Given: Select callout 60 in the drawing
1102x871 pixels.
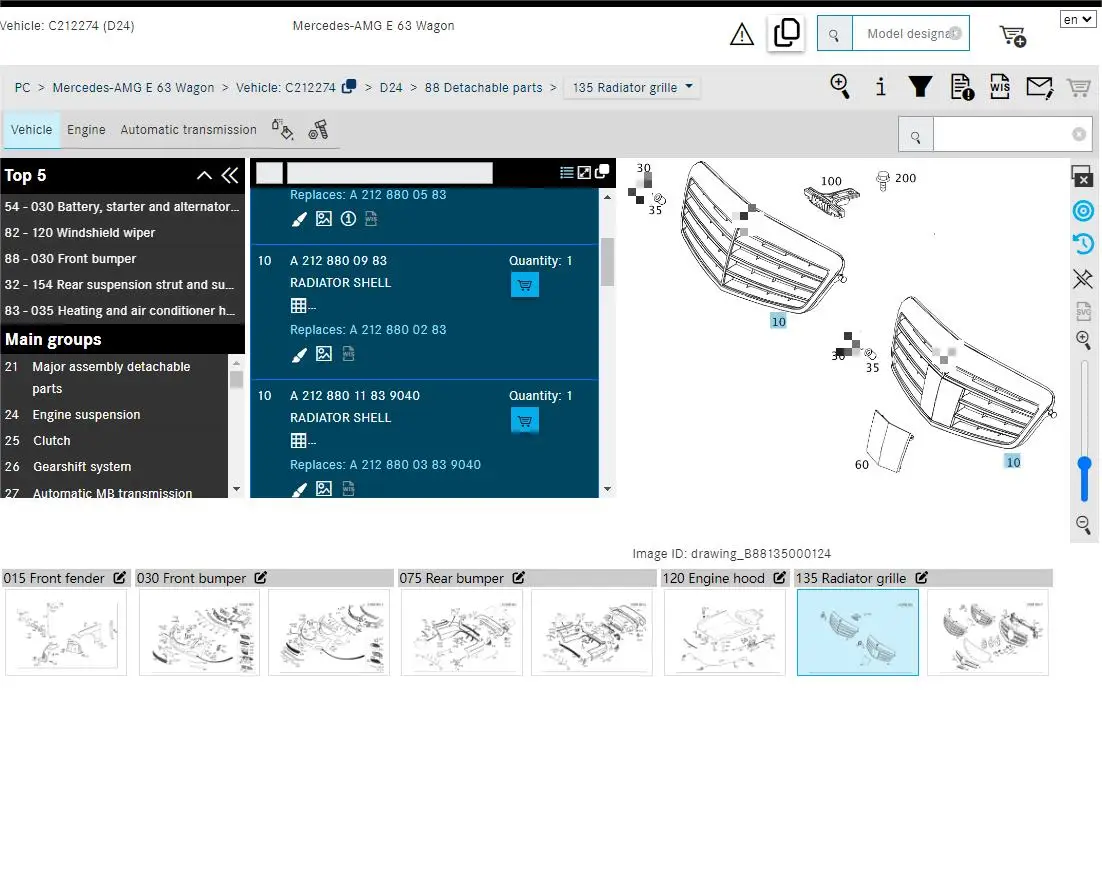Looking at the screenshot, I should 862,465.
